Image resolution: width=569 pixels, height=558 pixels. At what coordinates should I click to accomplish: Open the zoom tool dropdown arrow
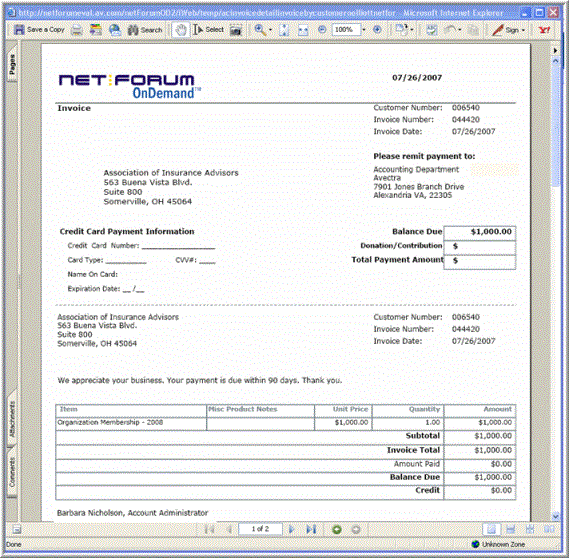(270, 30)
